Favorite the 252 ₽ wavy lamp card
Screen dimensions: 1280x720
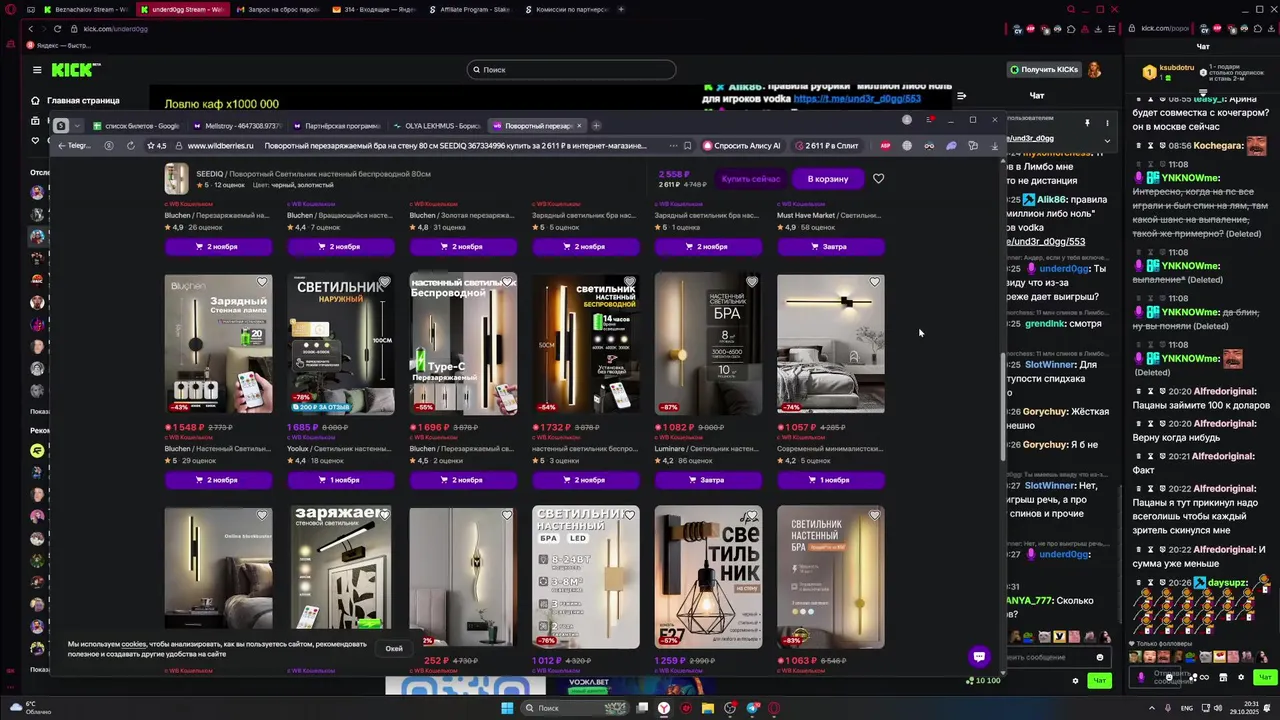[507, 516]
